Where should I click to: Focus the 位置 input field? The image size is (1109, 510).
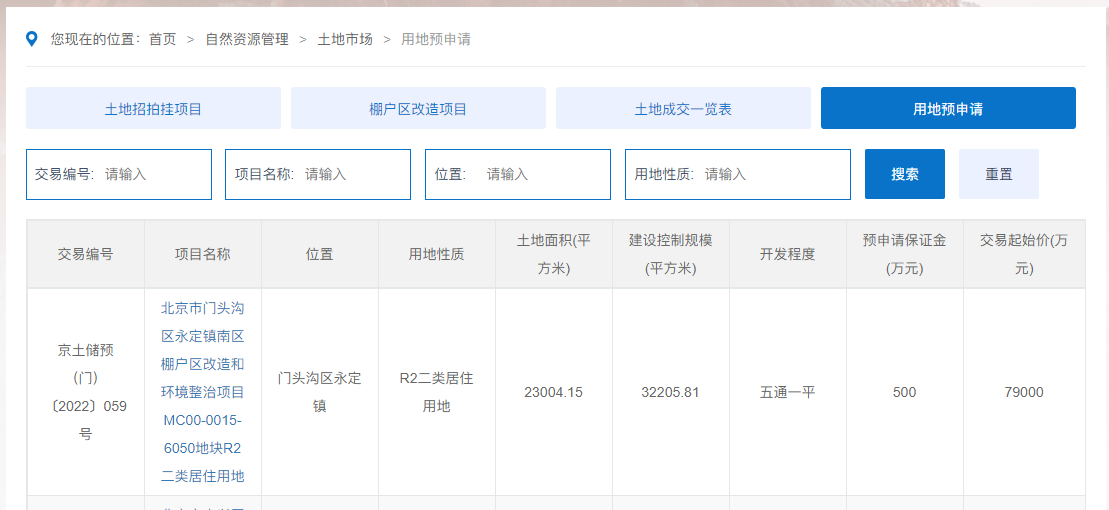518,174
